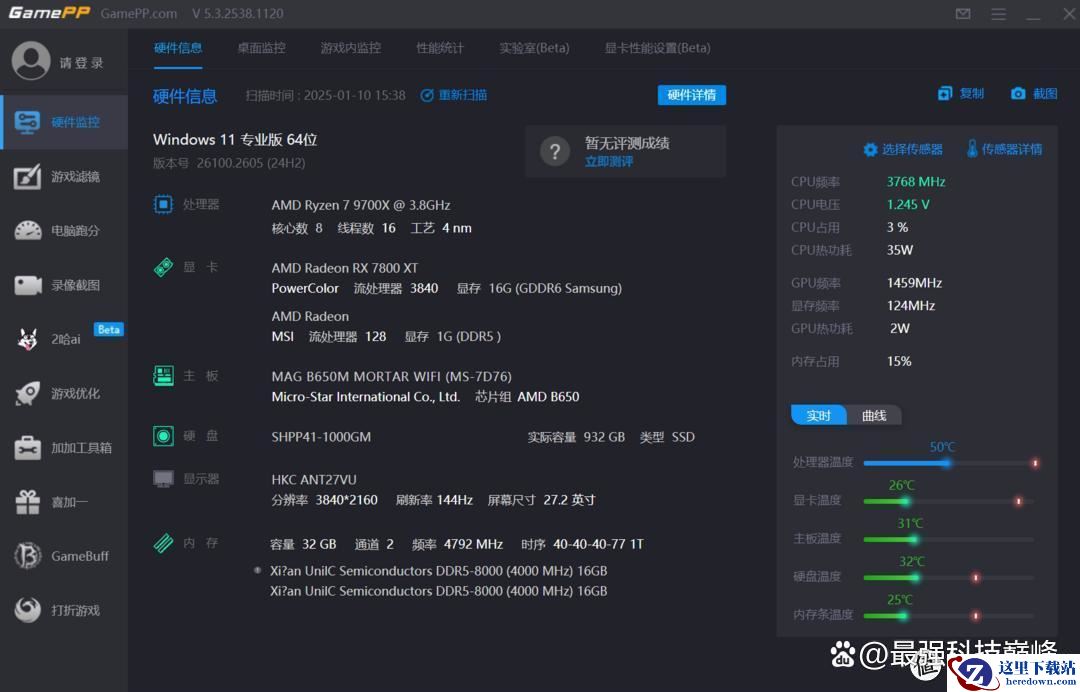Click the CPU频率 3768 MHz value
This screenshot has width=1080, height=692.
tap(915, 182)
